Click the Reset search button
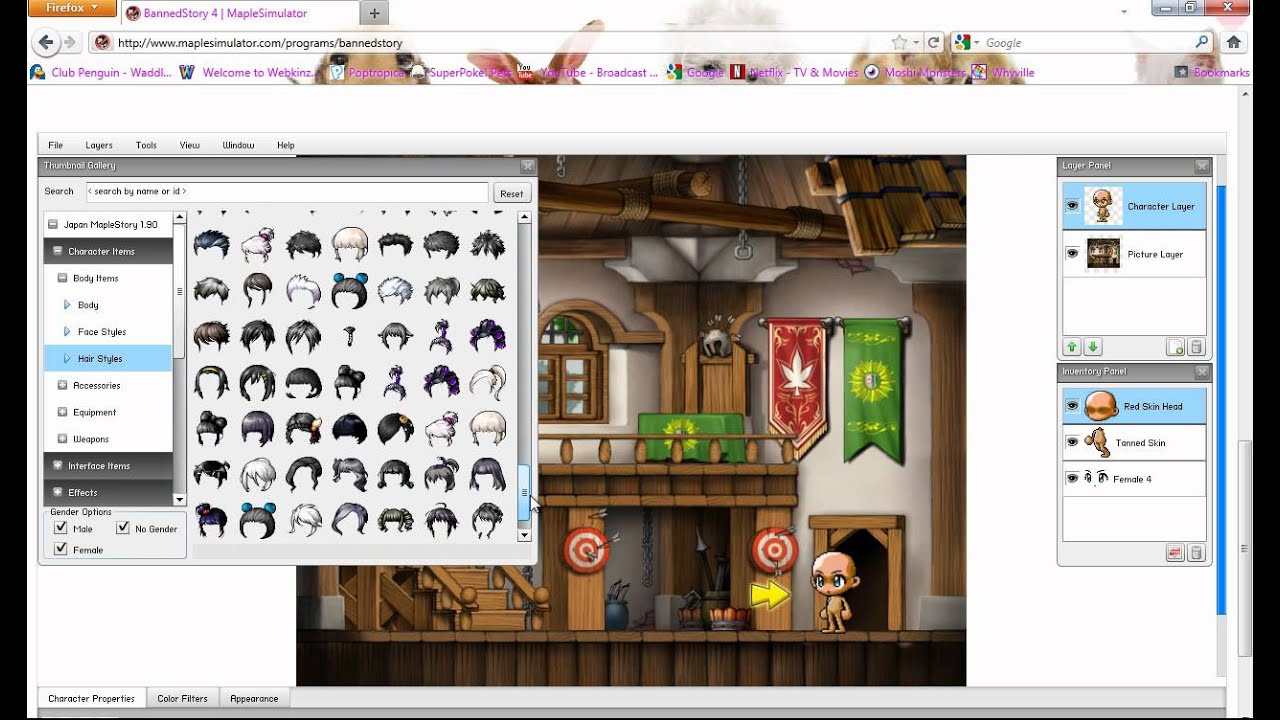This screenshot has height=720, width=1280. pos(511,193)
